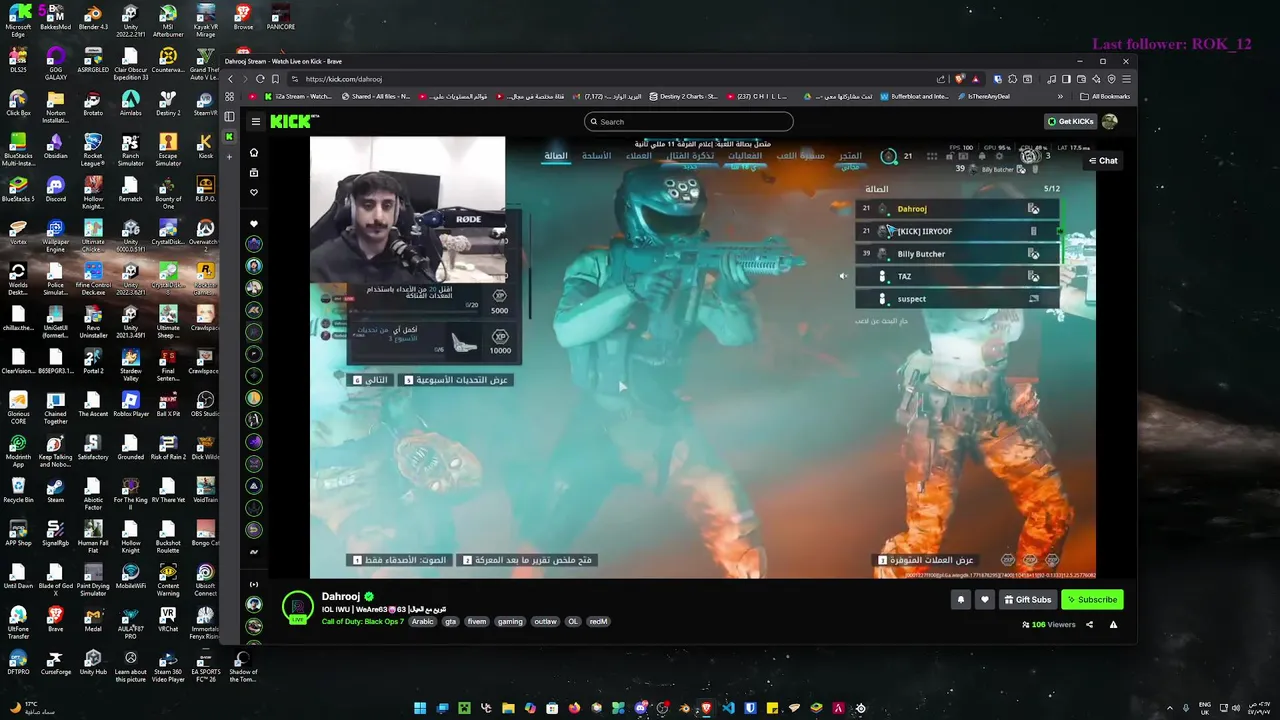Share the stream via share icon

coord(1089,625)
